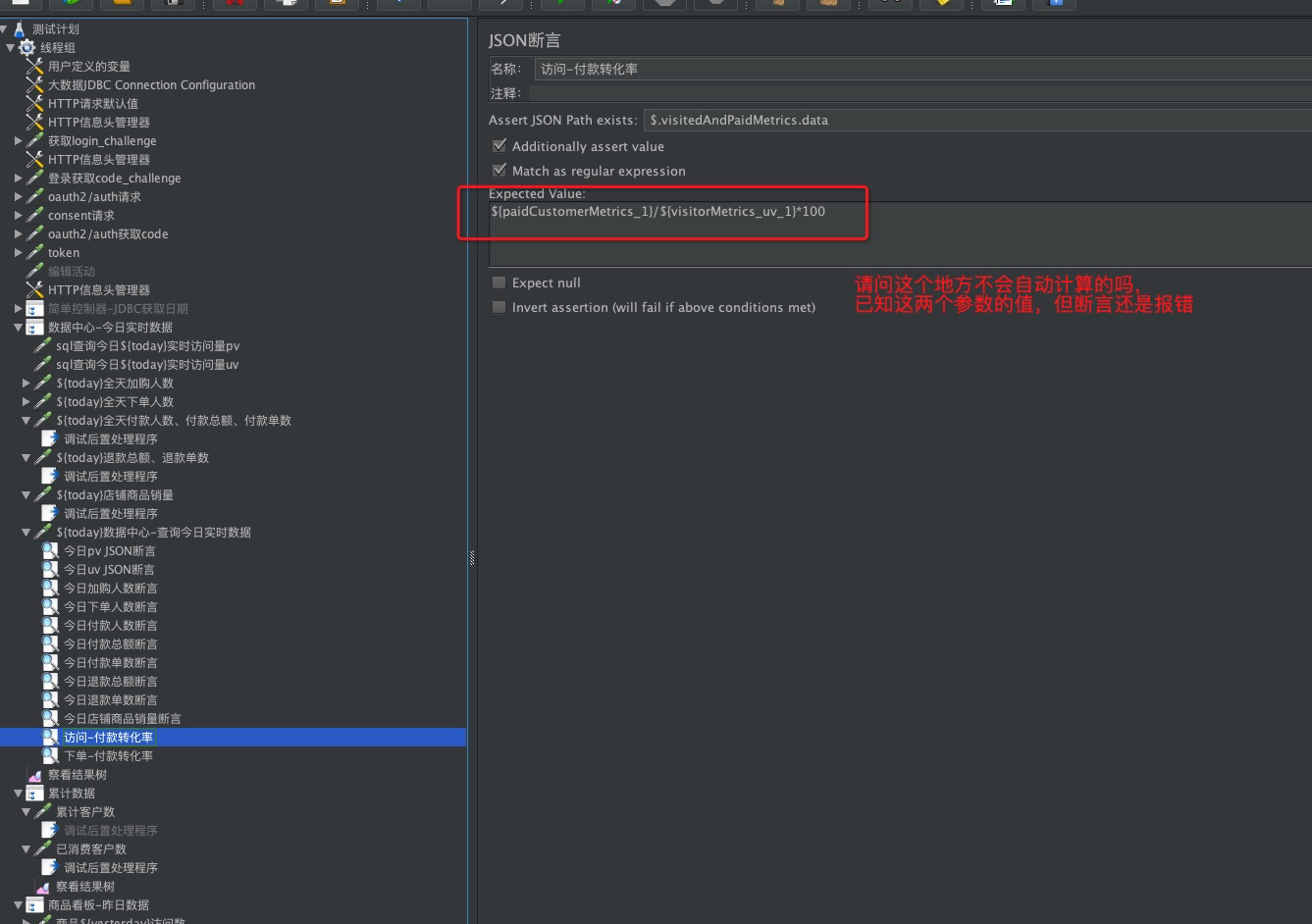Uncheck Additionally assert value
1312x924 pixels.
(x=499, y=145)
